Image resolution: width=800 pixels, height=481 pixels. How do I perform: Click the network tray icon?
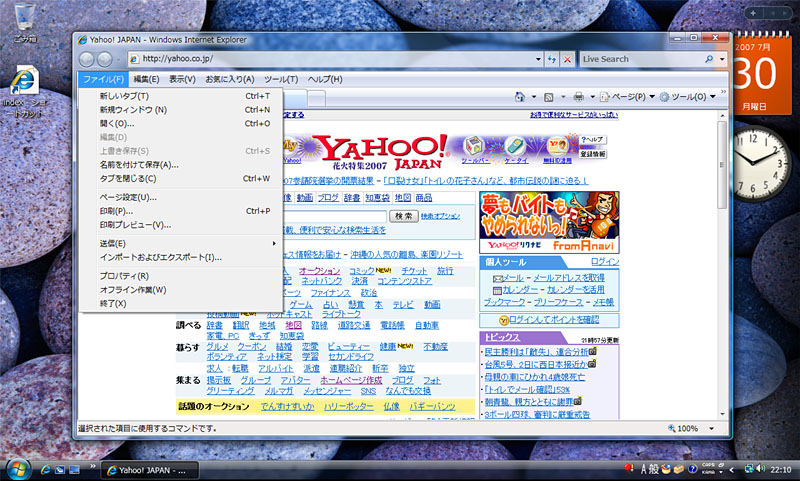click(x=748, y=469)
